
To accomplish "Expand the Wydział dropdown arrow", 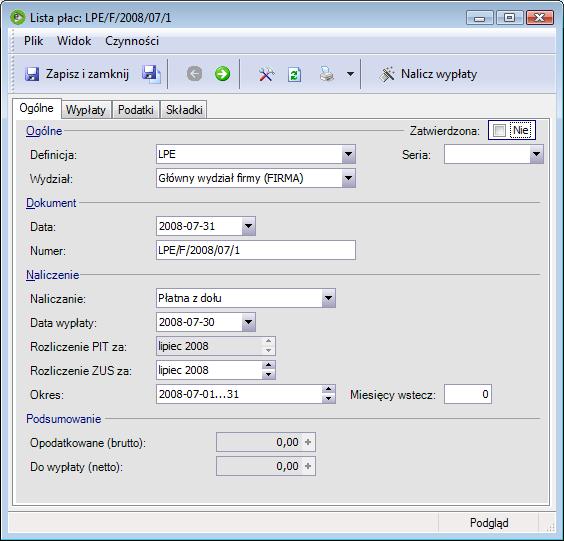I will [348, 178].
